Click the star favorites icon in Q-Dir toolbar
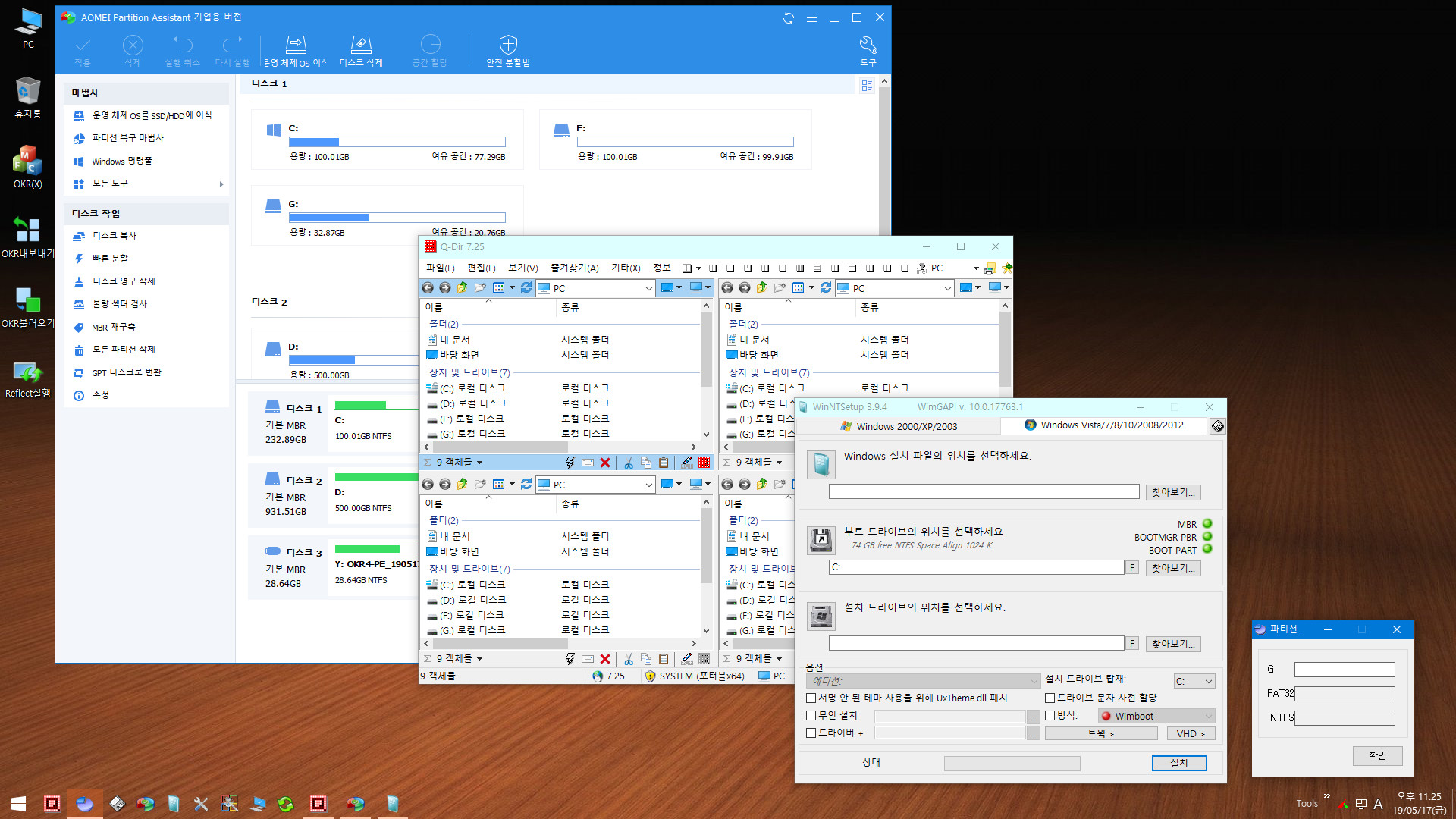This screenshot has width=1456, height=819. [1006, 268]
